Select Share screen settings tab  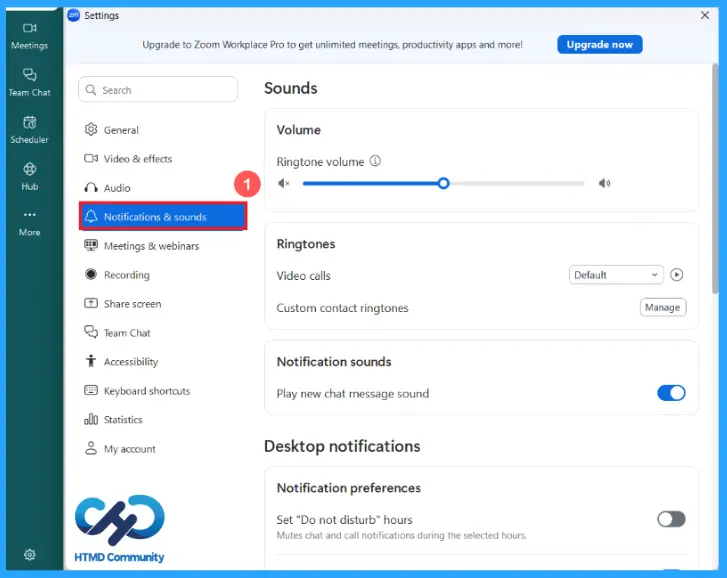click(162, 304)
